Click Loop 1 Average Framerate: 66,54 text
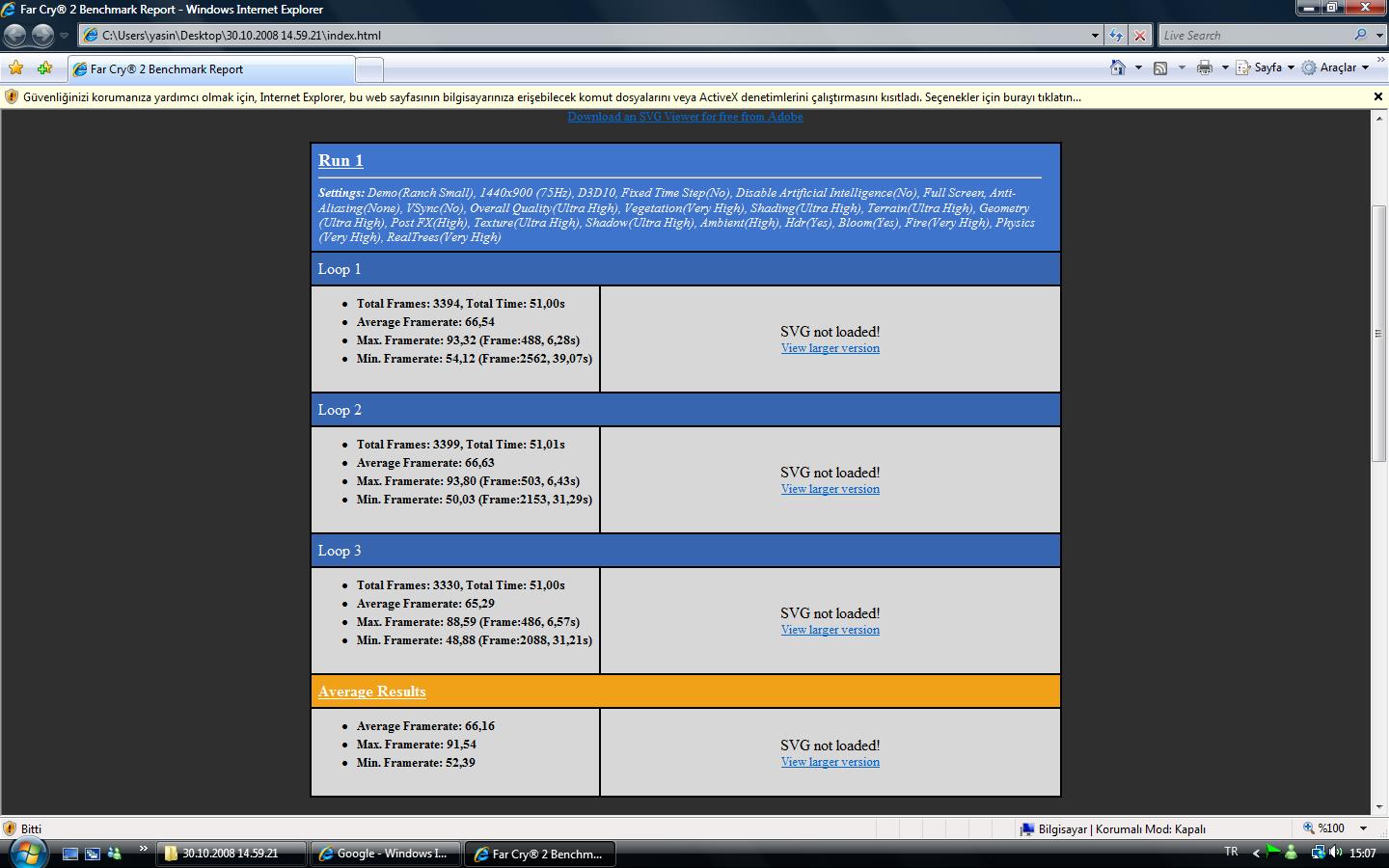Image resolution: width=1389 pixels, height=868 pixels. (425, 322)
